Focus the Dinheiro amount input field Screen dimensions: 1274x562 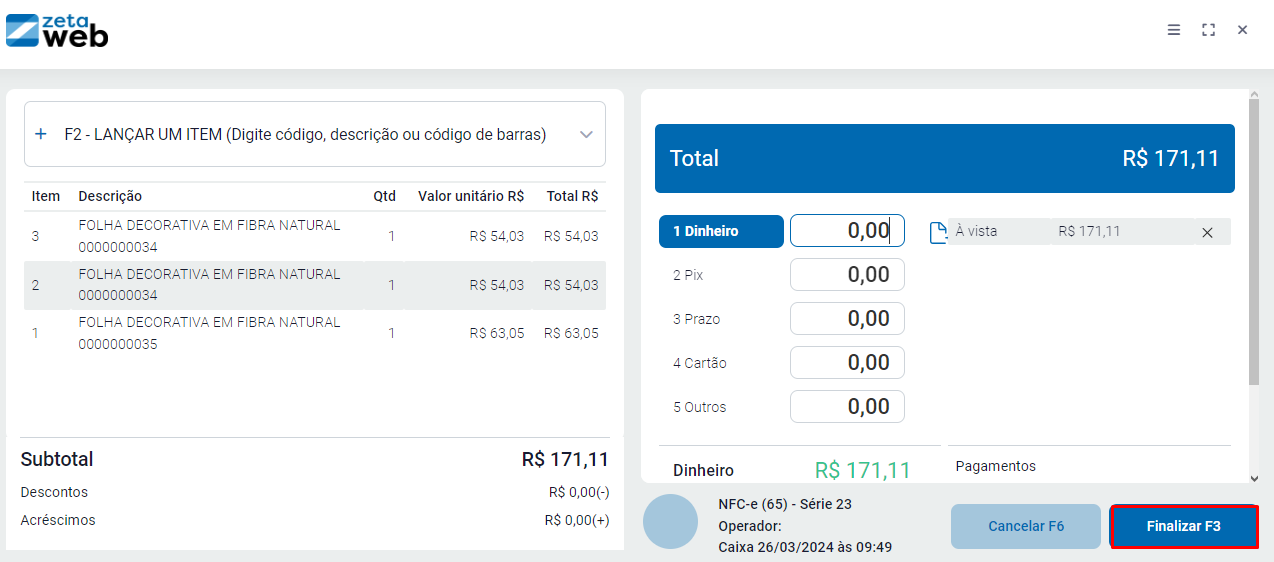pyautogui.click(x=847, y=231)
